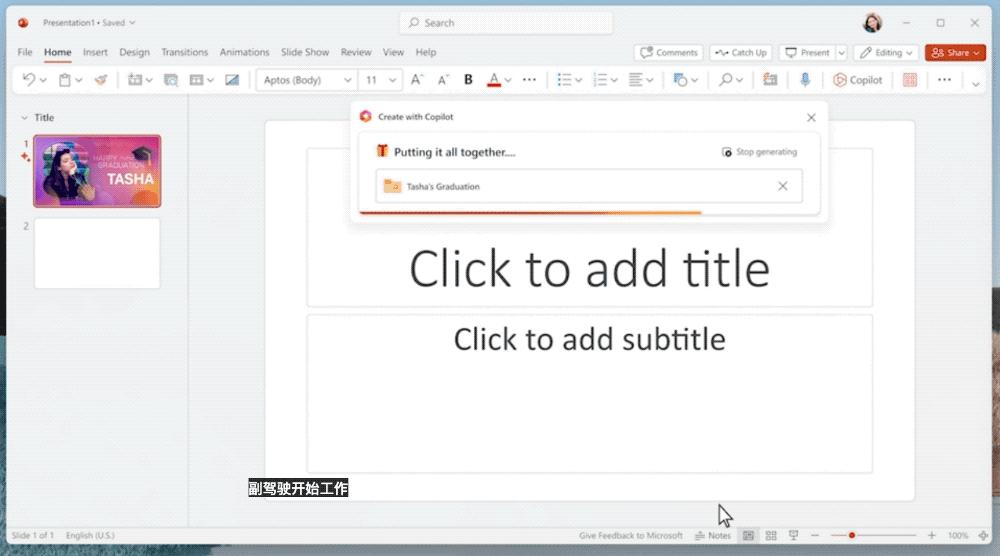
Task: Toggle bold formatting
Action: click(468, 80)
